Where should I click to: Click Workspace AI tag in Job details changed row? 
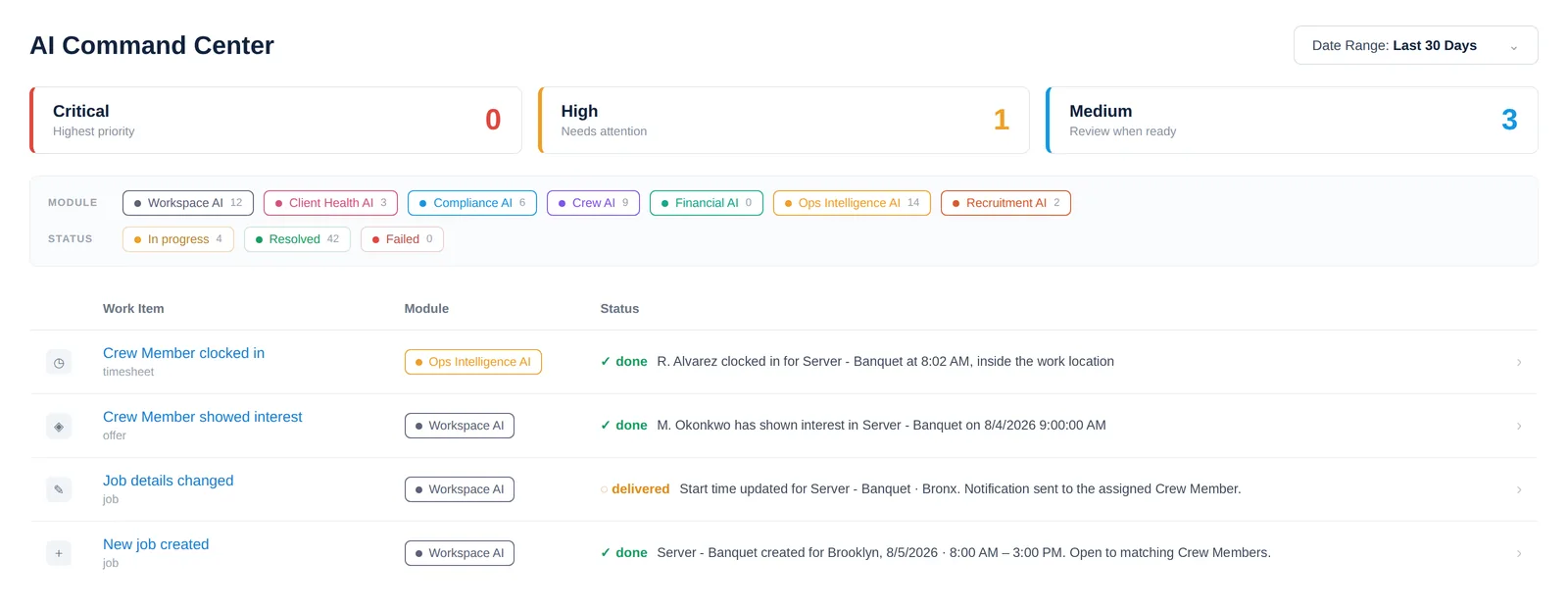click(460, 489)
